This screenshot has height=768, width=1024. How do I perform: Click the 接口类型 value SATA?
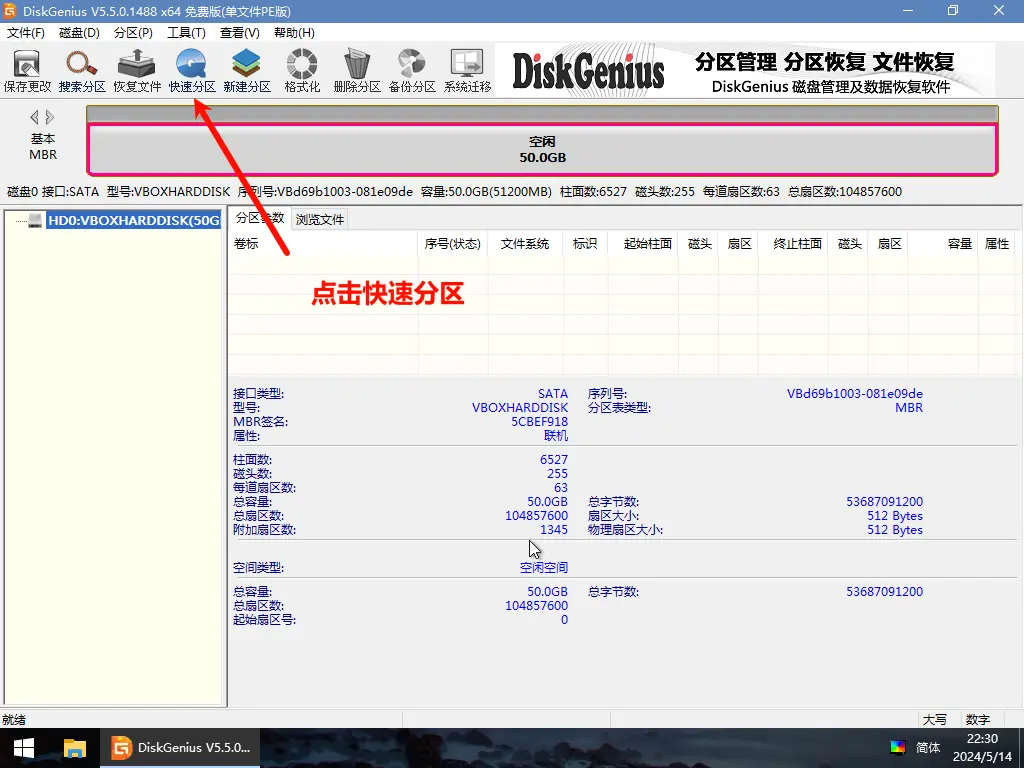(x=552, y=394)
